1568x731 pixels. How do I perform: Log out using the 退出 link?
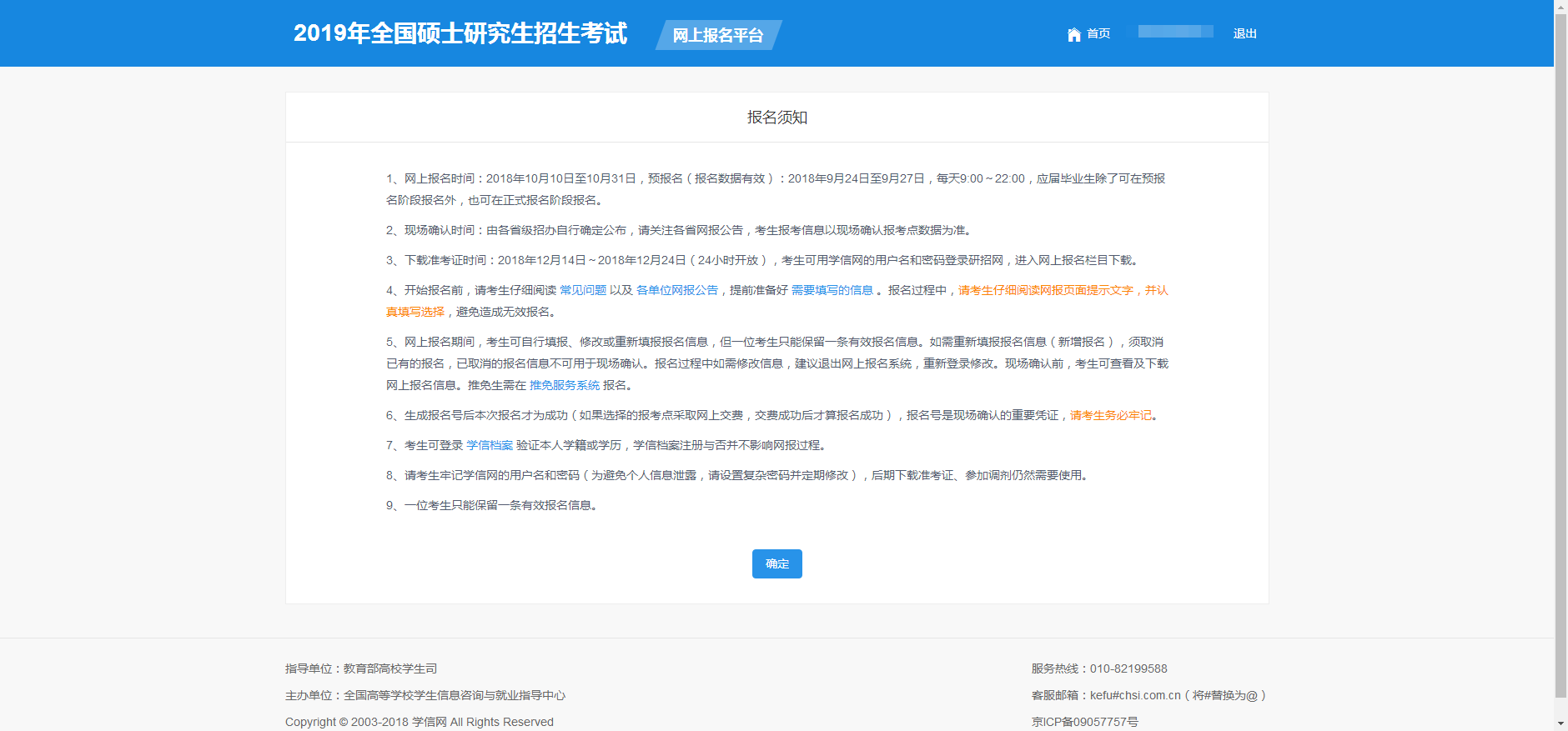point(1244,33)
